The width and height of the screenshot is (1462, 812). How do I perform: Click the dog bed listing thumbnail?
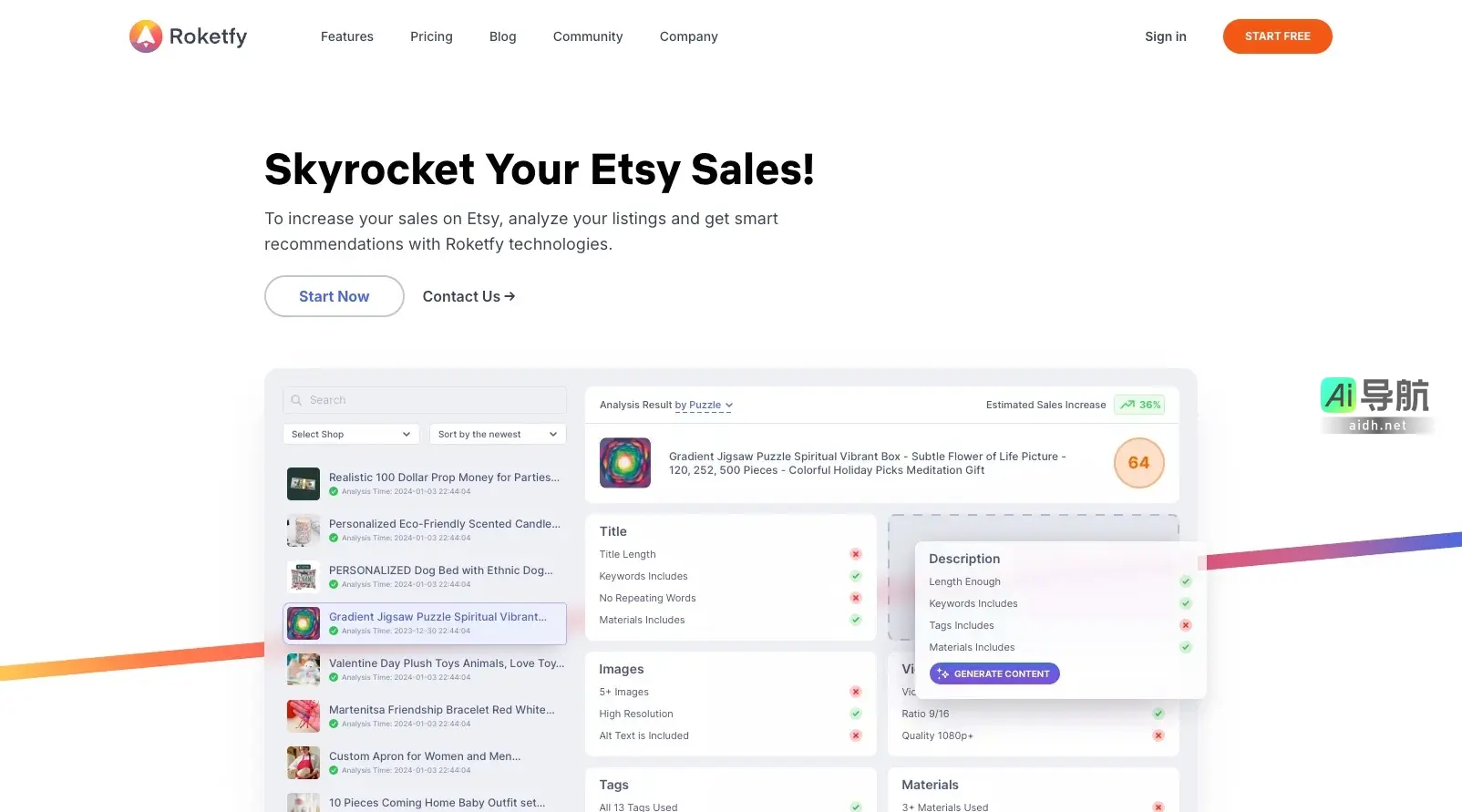point(304,577)
